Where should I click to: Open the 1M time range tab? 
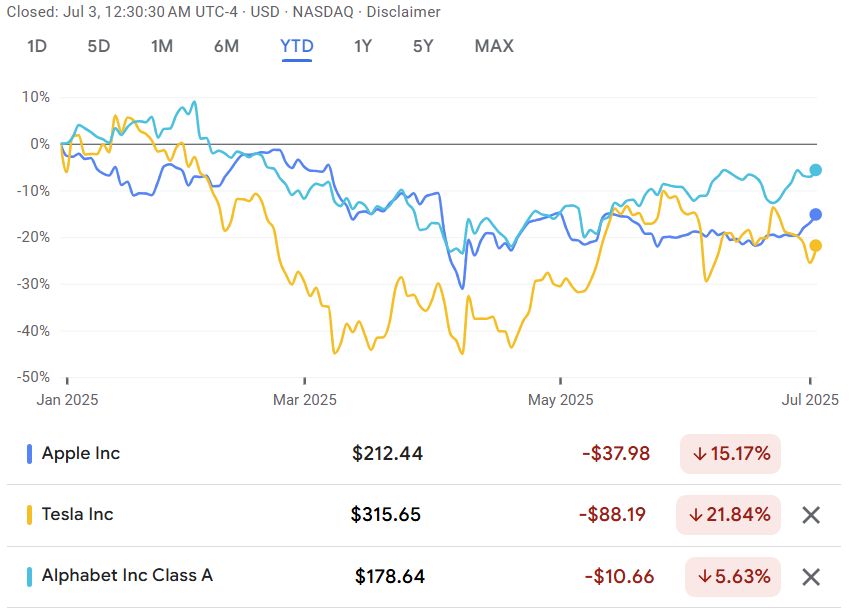click(x=162, y=46)
